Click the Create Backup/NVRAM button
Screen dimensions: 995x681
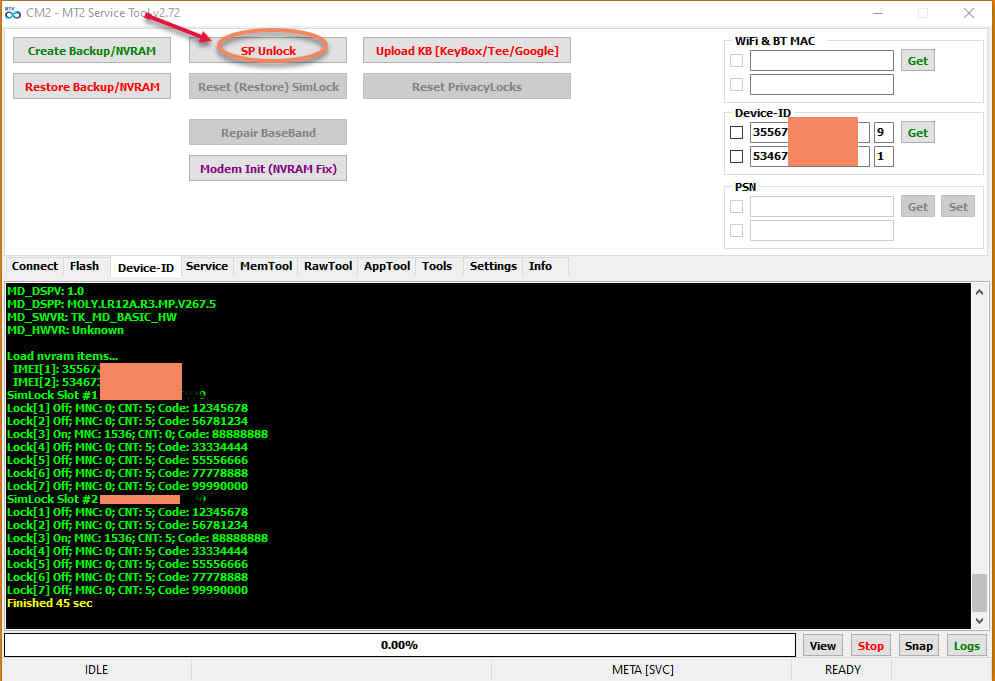92,51
